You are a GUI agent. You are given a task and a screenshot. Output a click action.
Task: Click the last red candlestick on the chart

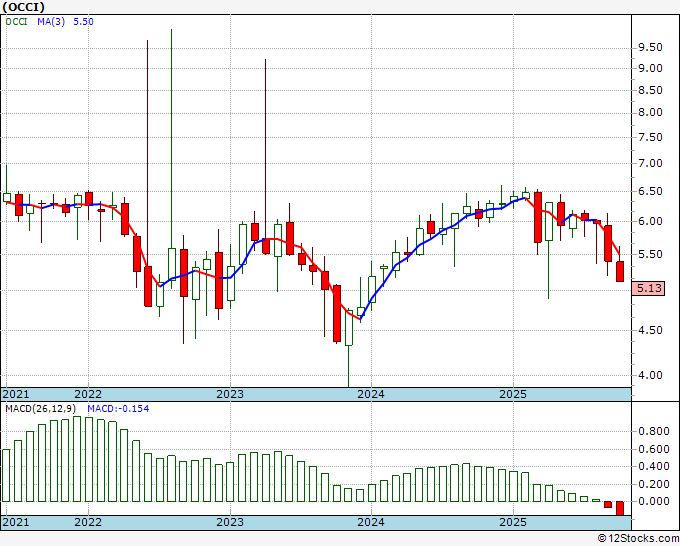(620, 270)
